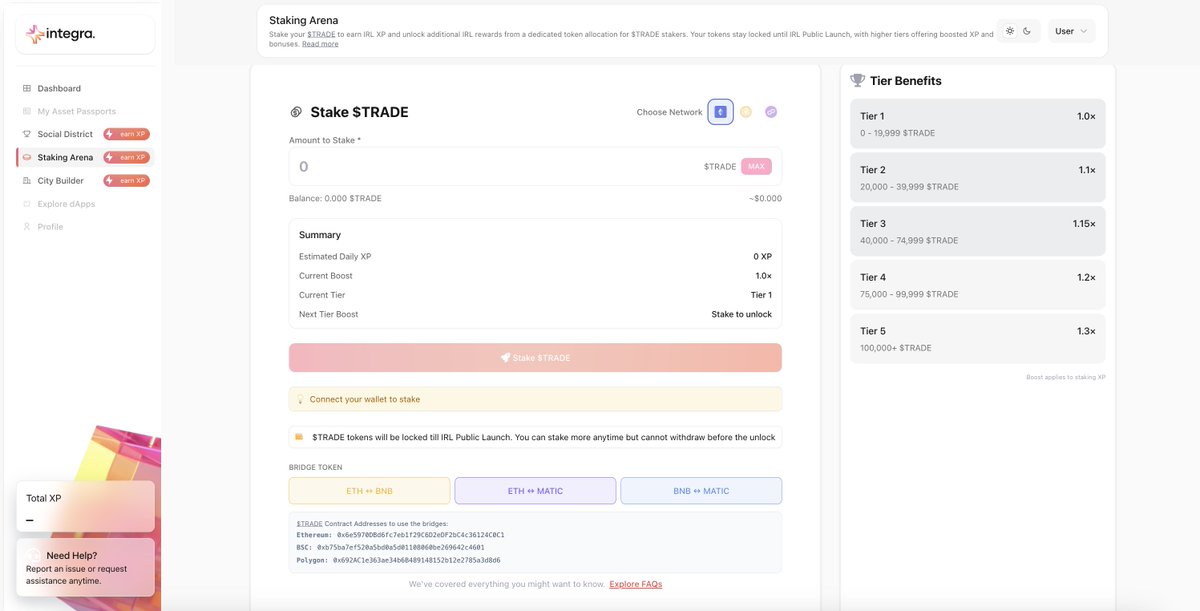Screen dimensions: 1200x611
Task: Select the Tier 3 benefits card
Action: pos(977,232)
